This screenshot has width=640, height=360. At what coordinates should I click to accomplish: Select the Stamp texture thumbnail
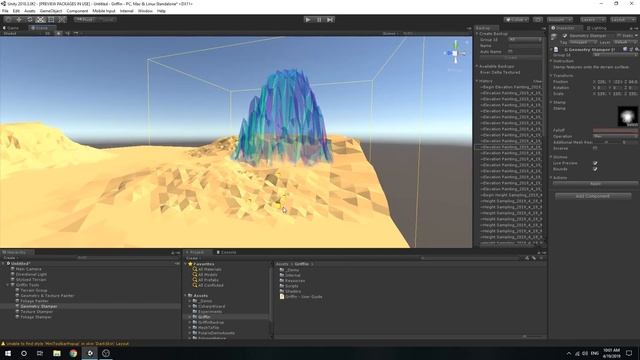pyautogui.click(x=628, y=116)
